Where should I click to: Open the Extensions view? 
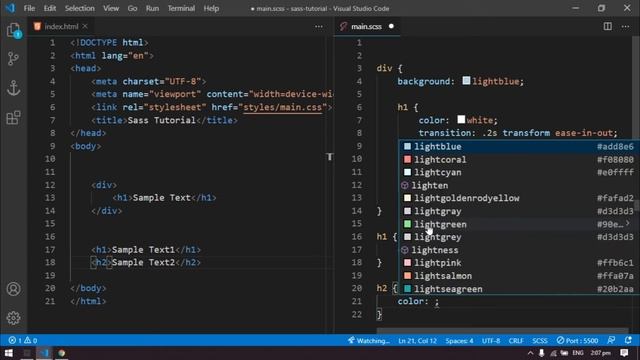tap(13, 118)
